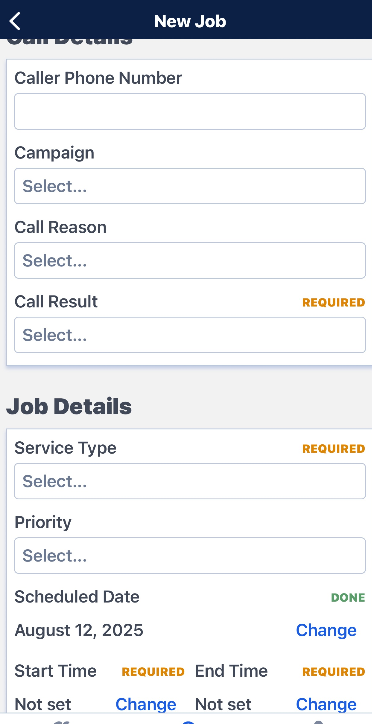Tap the End Time 'Not set' value
The height and width of the screenshot is (724, 372).
223,705
